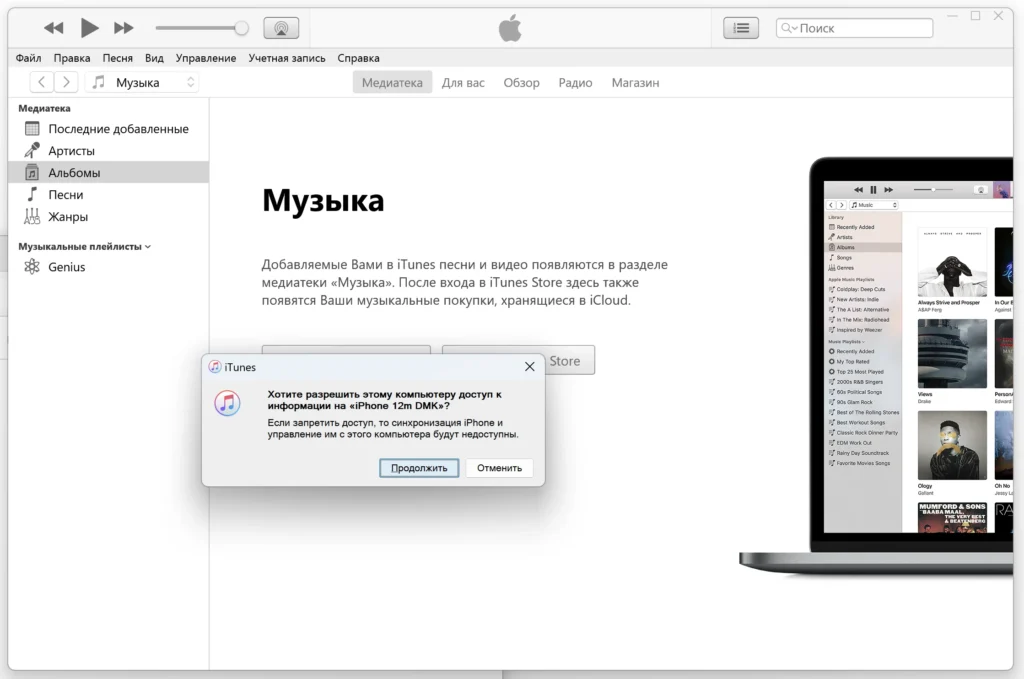Click the Песни note icon
1024x679 pixels.
pyautogui.click(x=32, y=194)
